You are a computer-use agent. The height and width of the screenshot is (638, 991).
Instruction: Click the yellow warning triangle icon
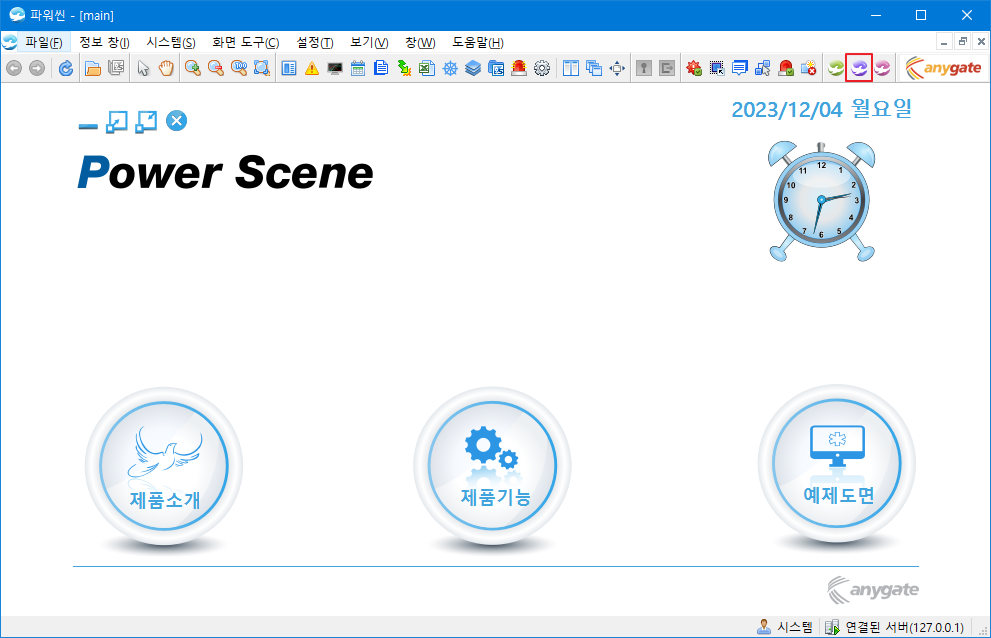pos(312,68)
